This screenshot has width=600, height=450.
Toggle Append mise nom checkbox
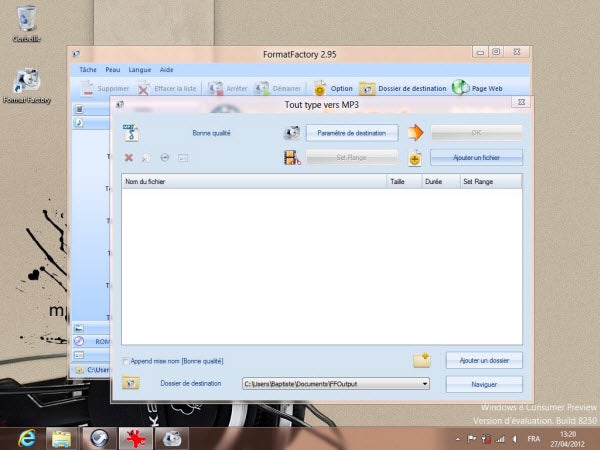(125, 361)
